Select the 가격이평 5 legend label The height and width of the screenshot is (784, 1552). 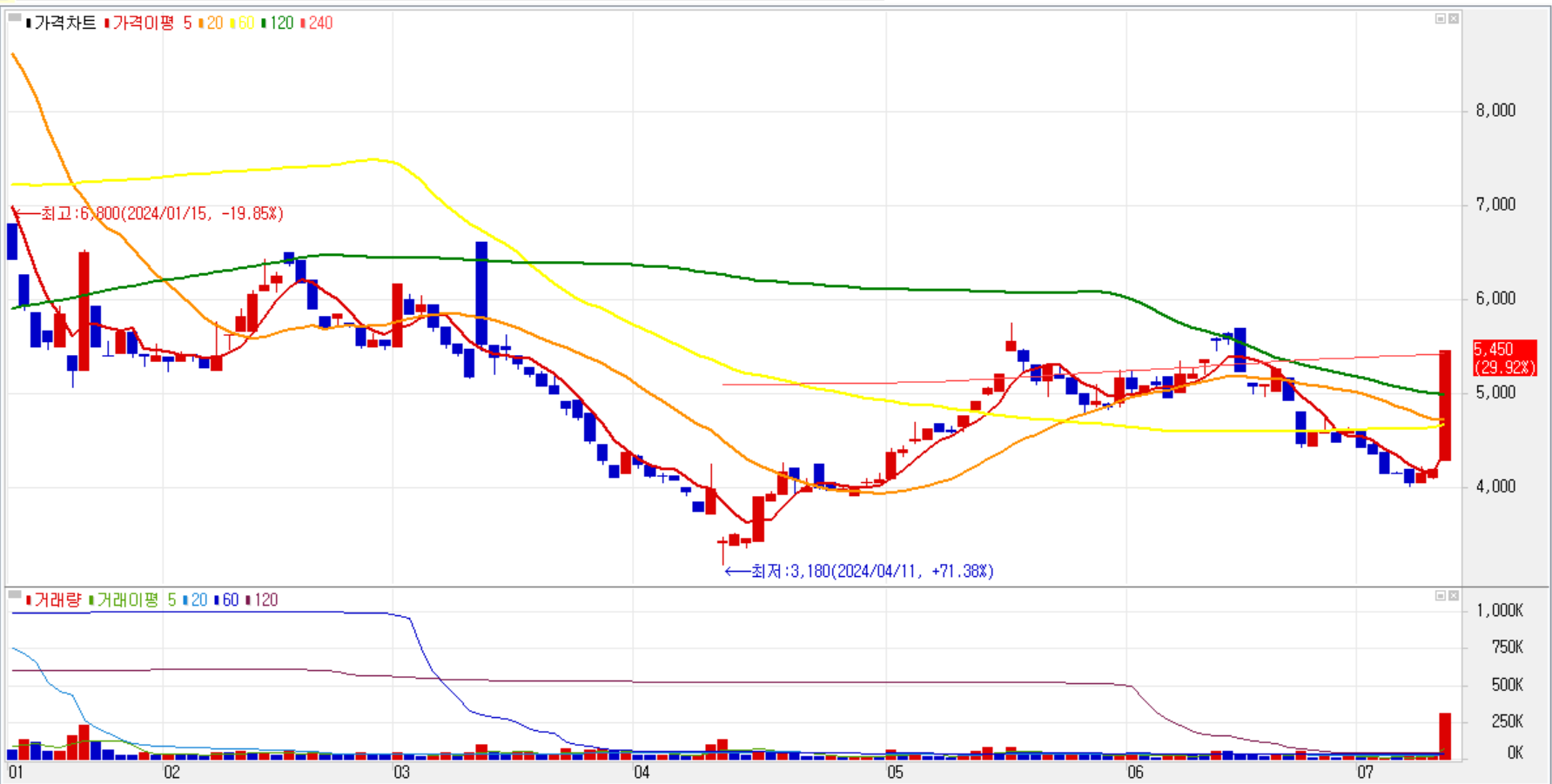point(148,23)
